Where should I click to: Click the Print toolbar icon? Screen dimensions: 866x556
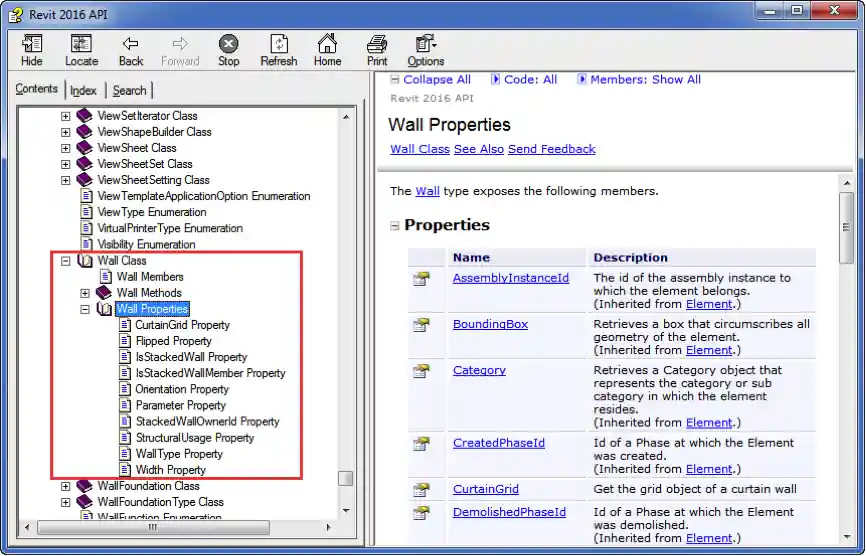coord(377,45)
